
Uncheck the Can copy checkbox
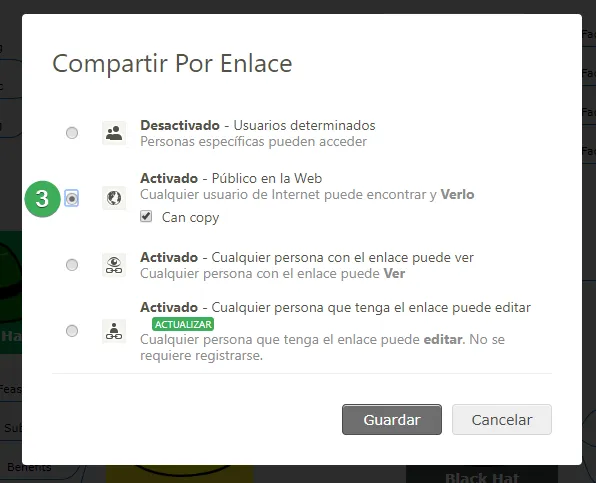pyautogui.click(x=146, y=217)
